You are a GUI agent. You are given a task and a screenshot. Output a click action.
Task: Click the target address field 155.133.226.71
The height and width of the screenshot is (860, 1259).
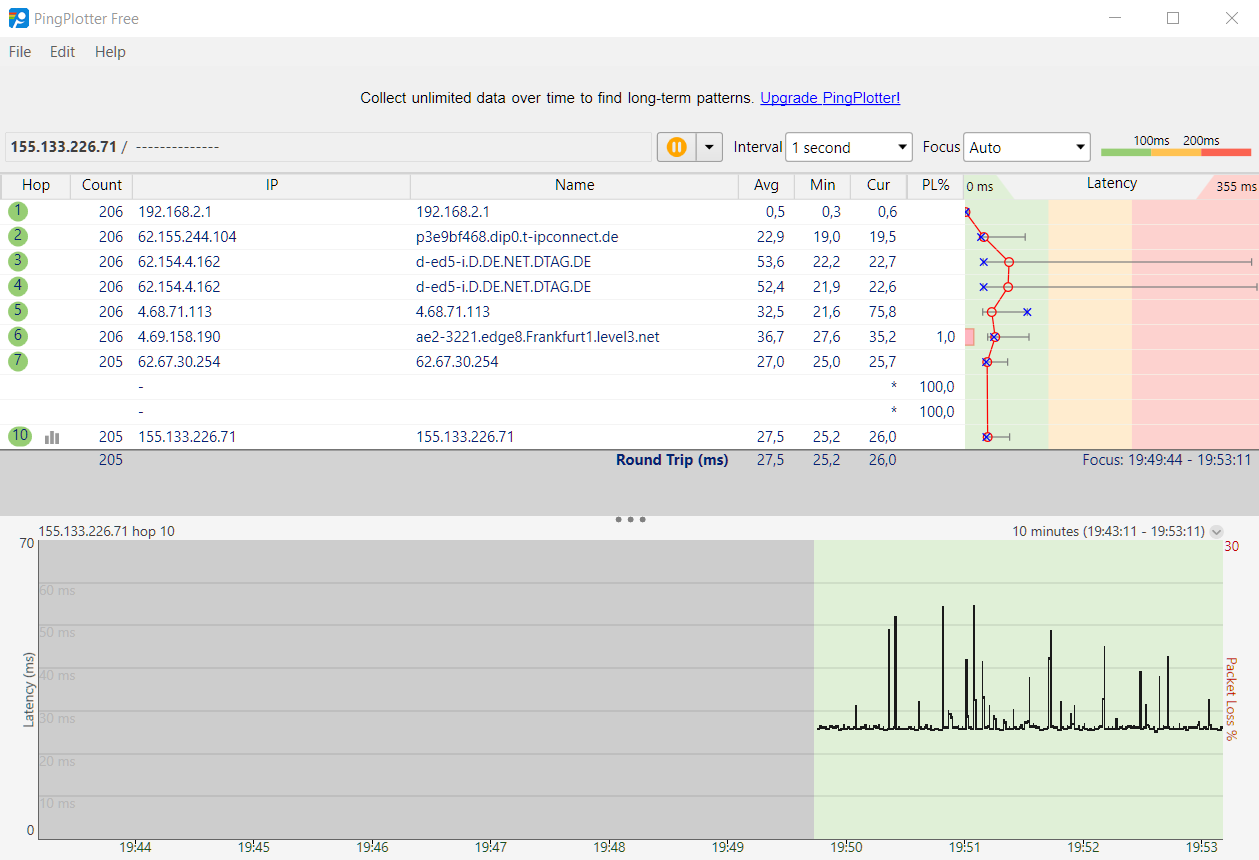tap(328, 147)
